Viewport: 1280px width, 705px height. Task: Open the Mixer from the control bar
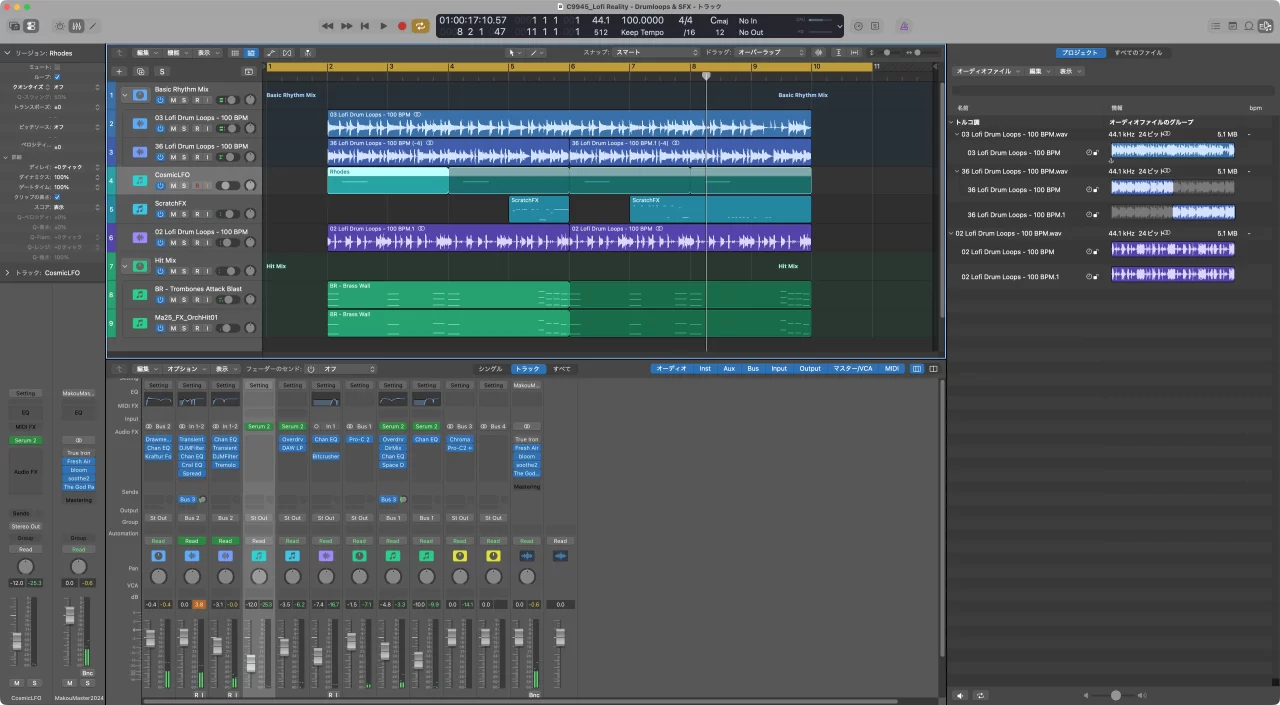[75, 26]
